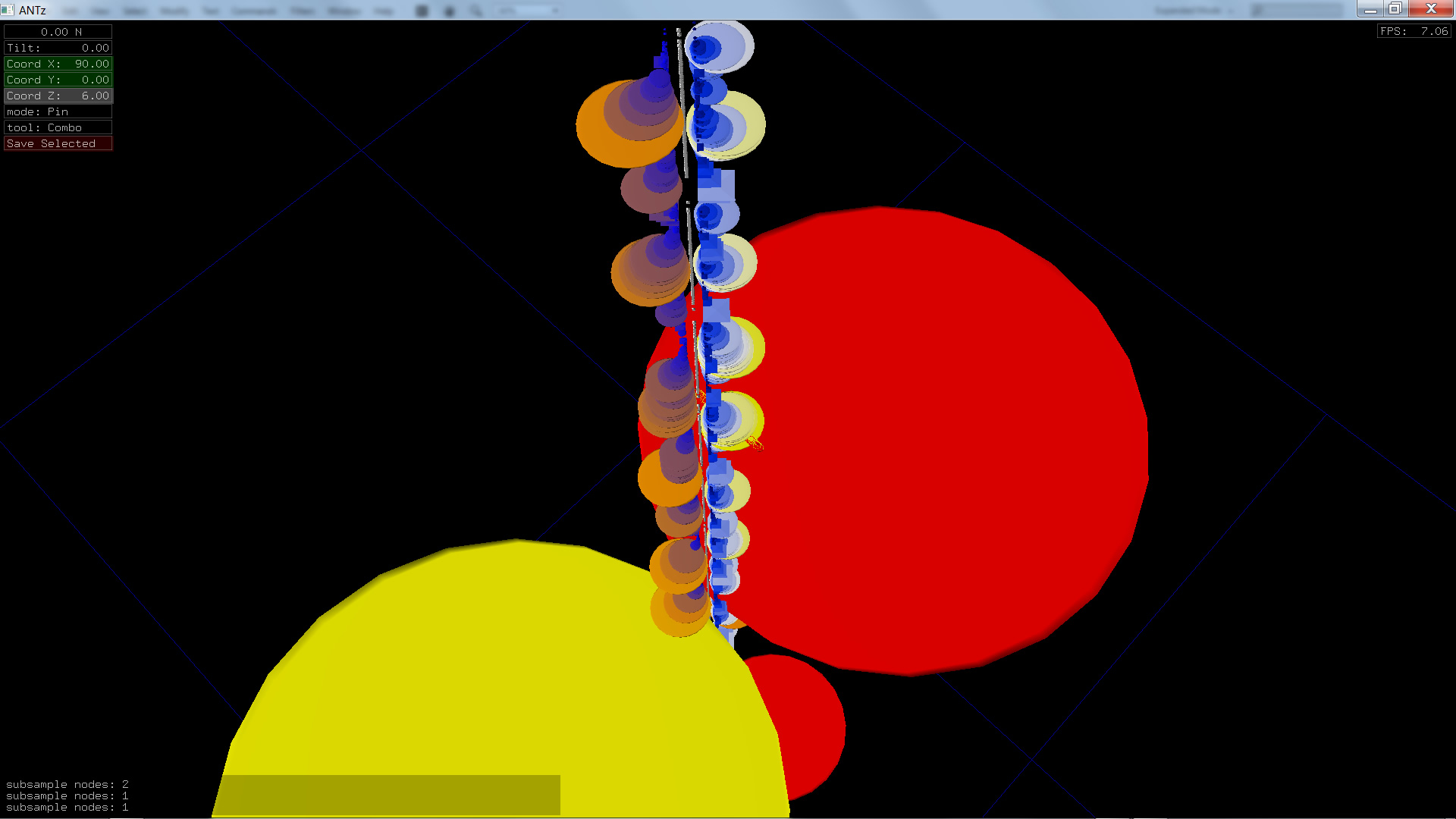Click the mode: Pin indicator

tap(58, 111)
